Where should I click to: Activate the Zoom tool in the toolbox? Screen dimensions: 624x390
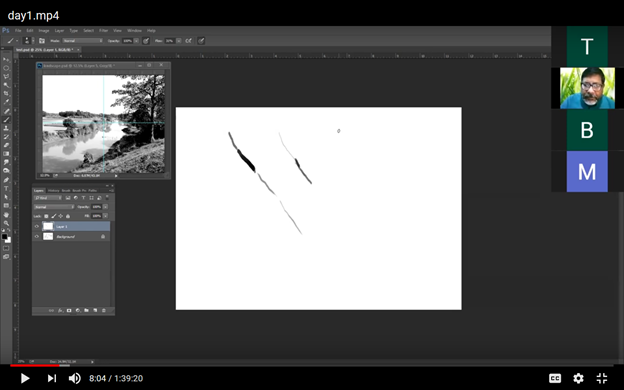click(x=6, y=223)
